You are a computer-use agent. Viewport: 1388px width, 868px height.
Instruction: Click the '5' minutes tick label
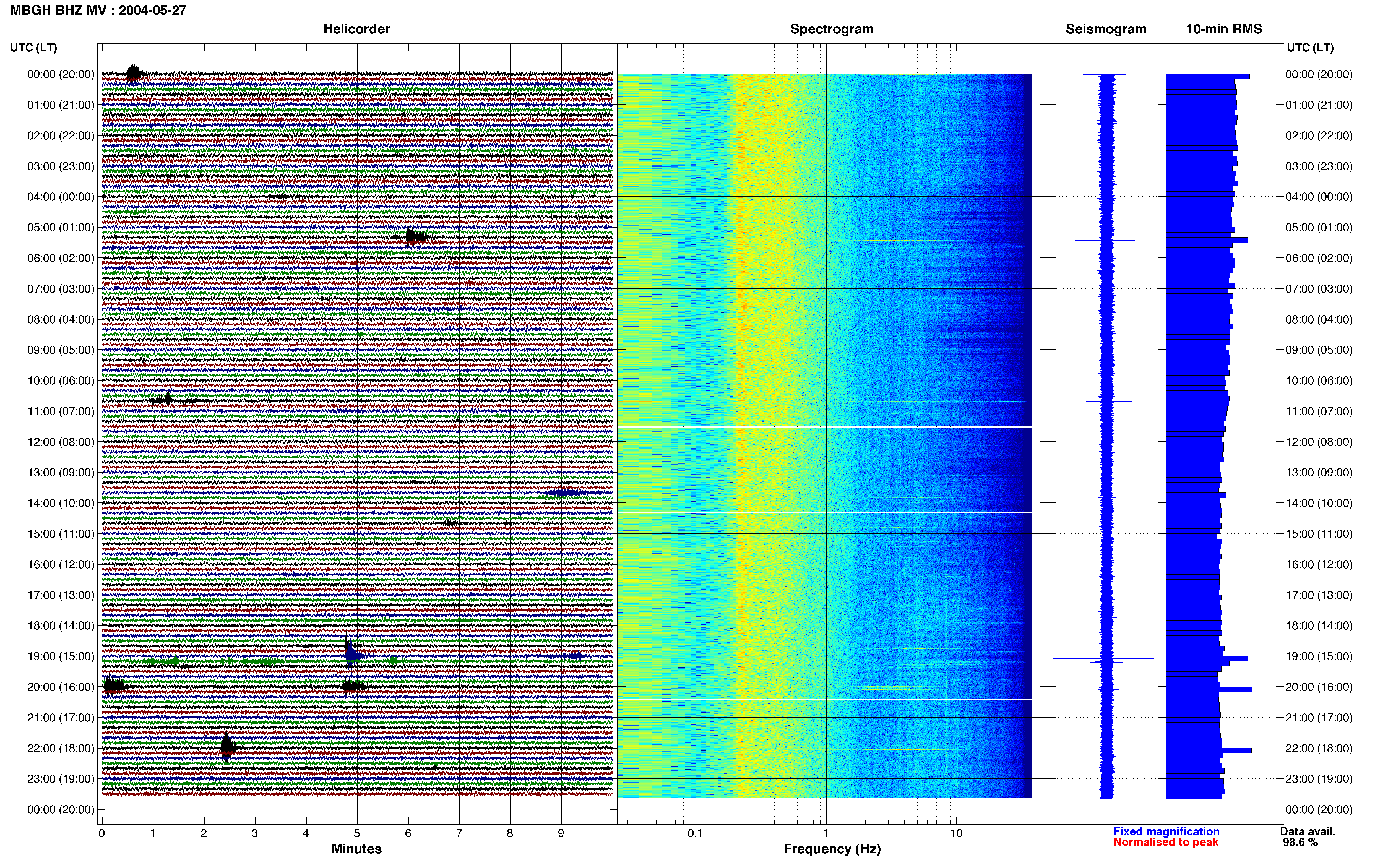(357, 833)
